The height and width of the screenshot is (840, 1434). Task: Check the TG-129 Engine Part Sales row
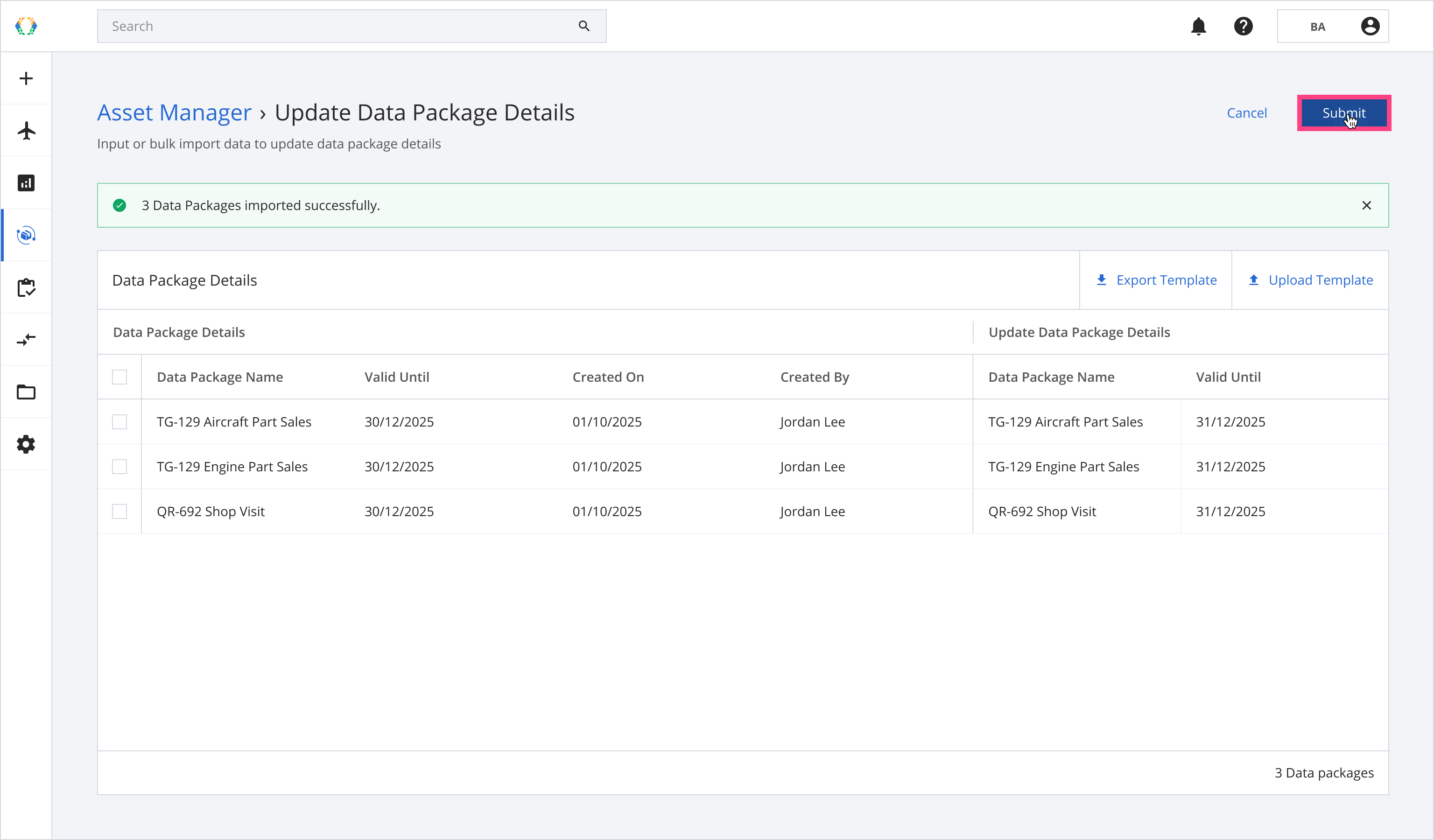click(119, 467)
